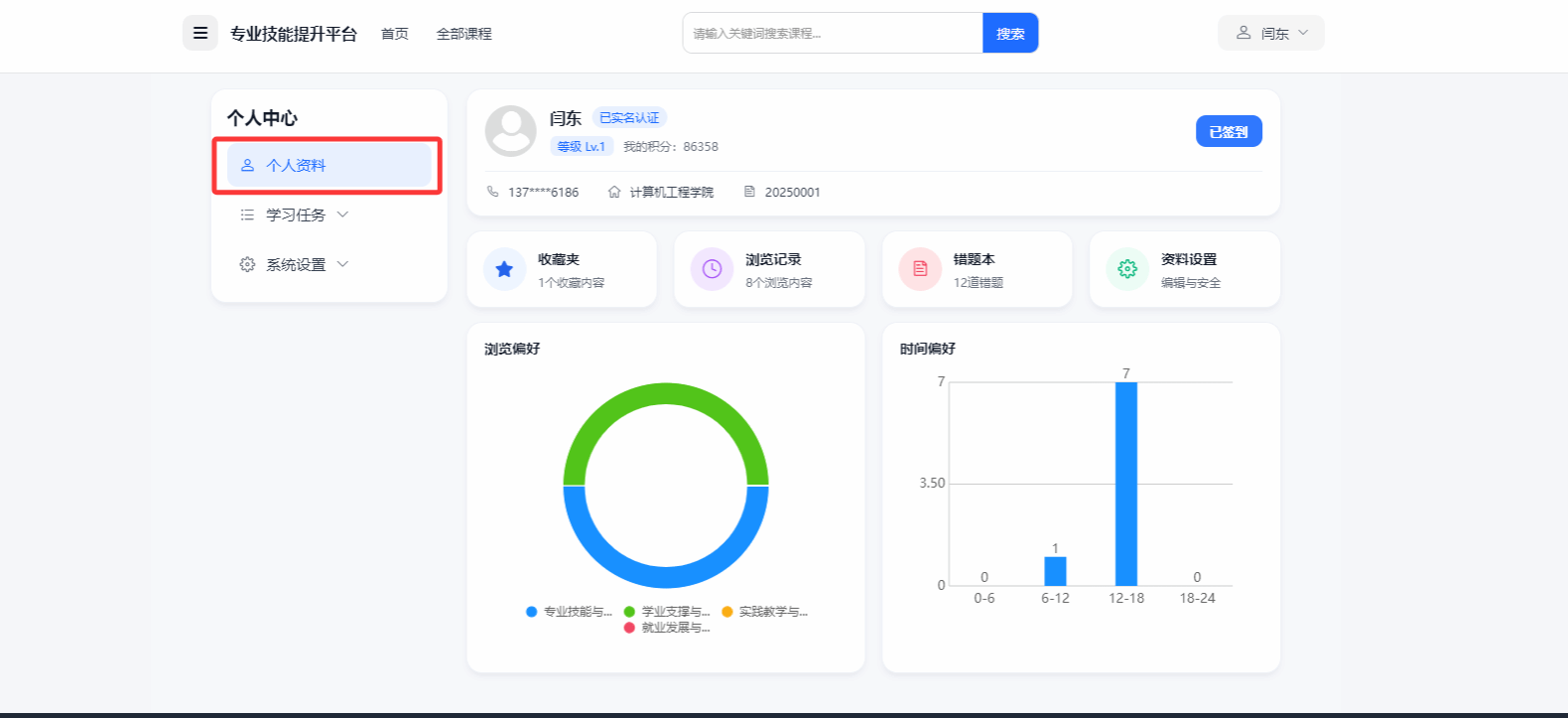Click the 已签到 button

click(1229, 131)
